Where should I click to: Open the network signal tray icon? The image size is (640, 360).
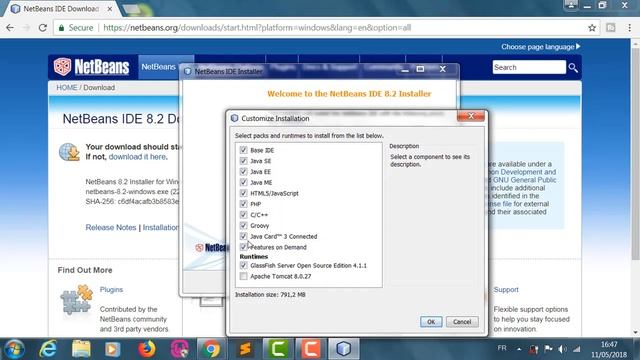pos(577,349)
